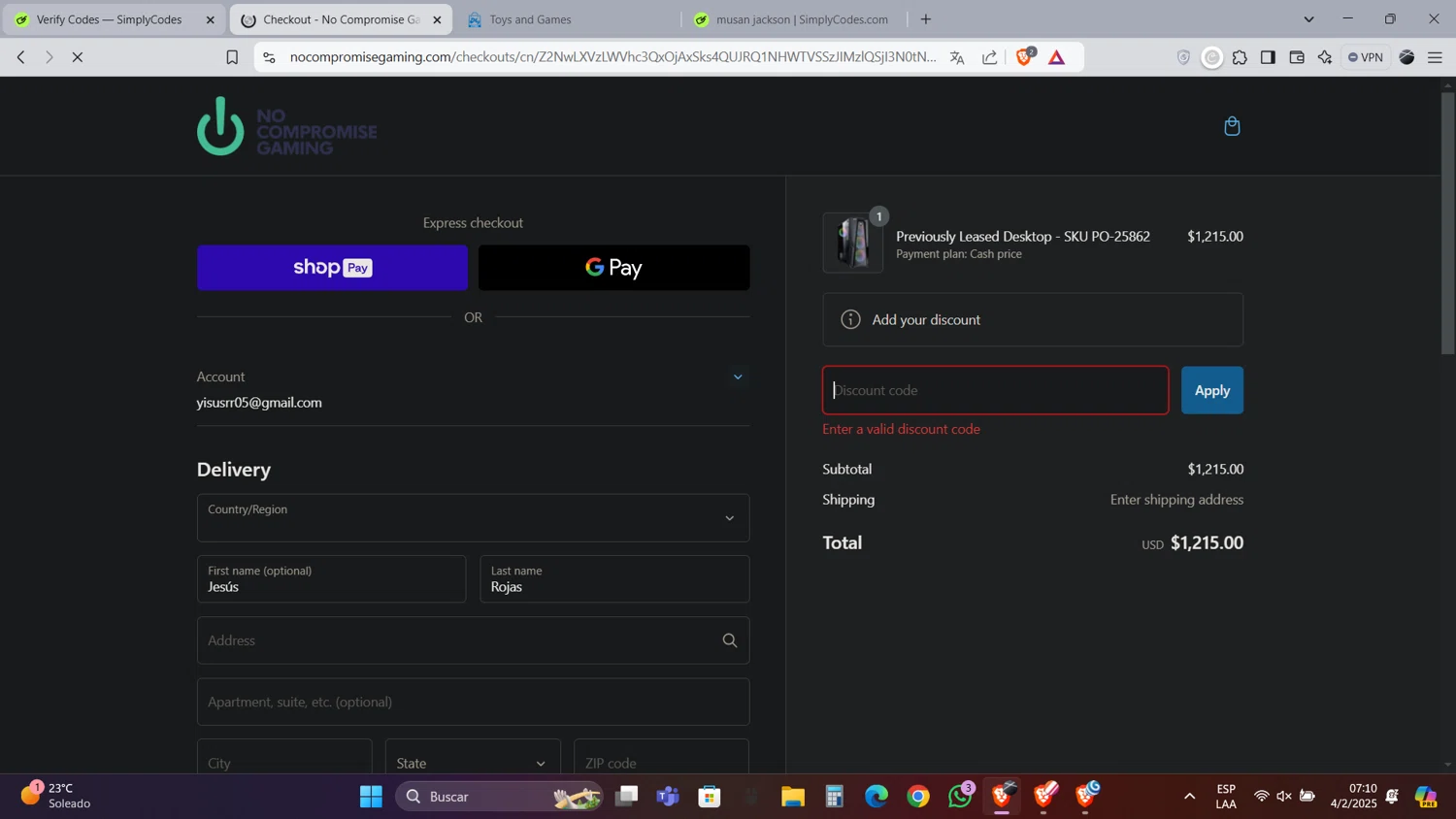Open the Brave Wallet icon
Image resolution: width=1456 pixels, height=819 pixels.
tap(1297, 57)
